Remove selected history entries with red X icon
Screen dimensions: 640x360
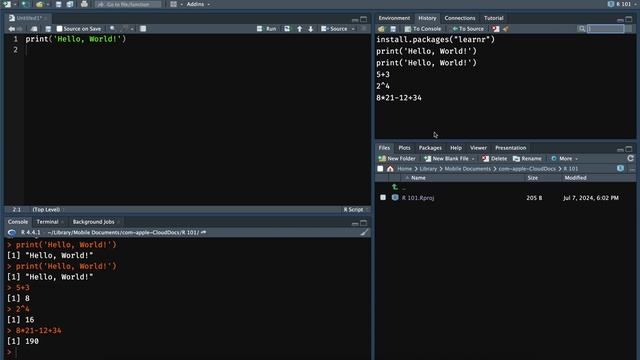pyautogui.click(x=496, y=29)
